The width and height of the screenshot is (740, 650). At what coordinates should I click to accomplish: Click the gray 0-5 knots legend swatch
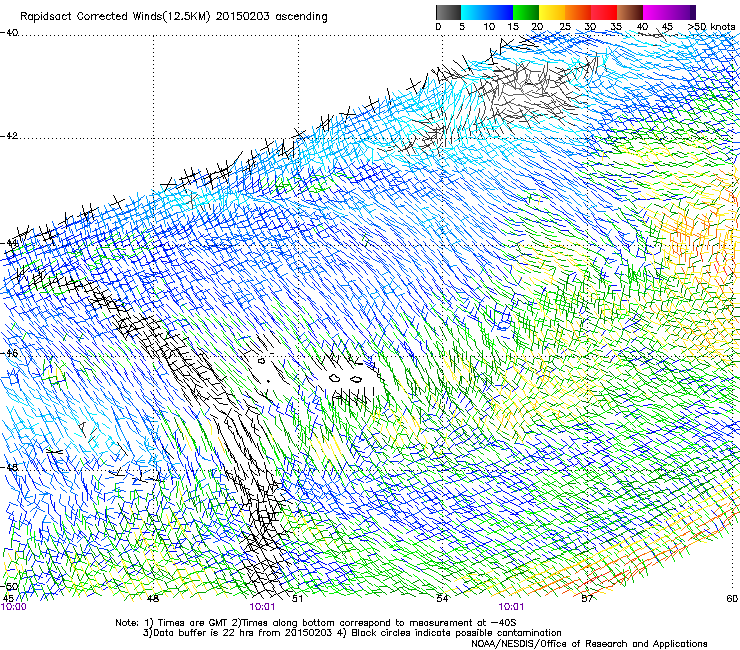448,12
